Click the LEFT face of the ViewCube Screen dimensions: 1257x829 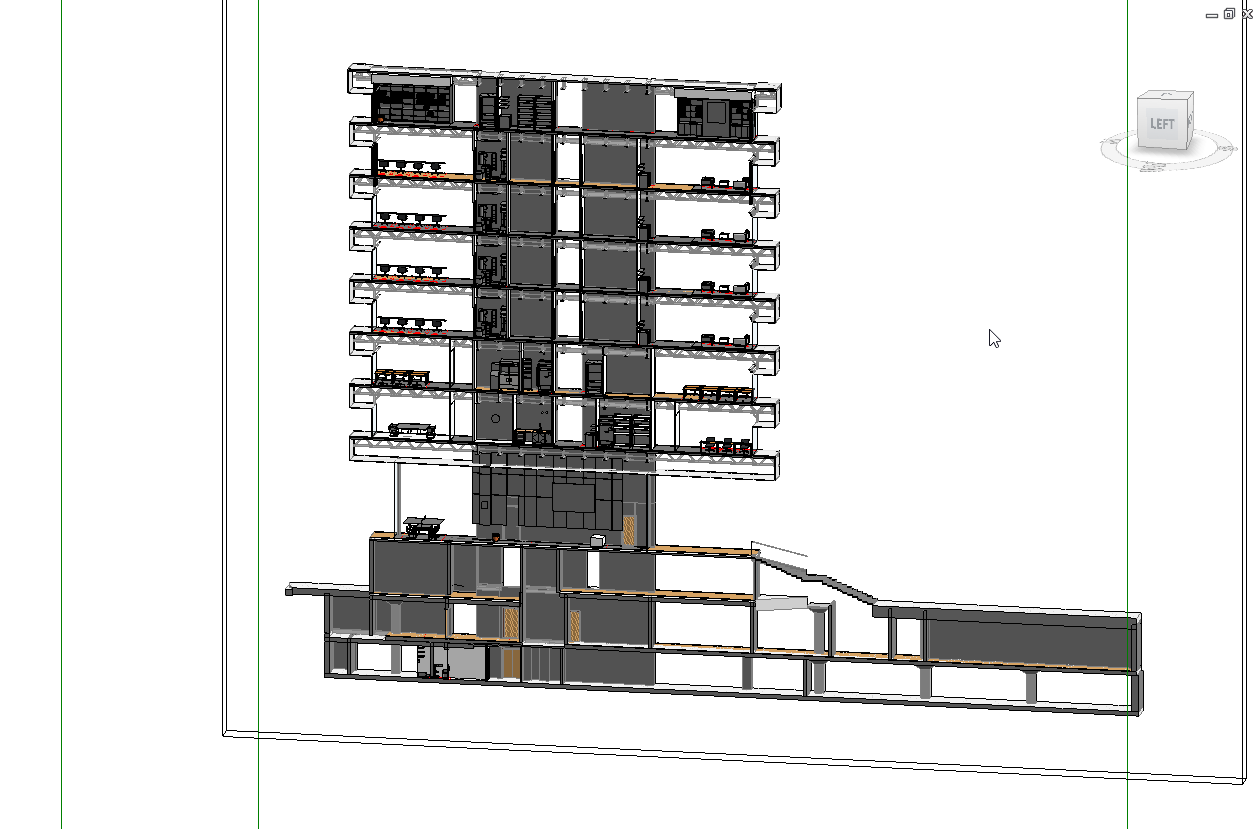1160,125
